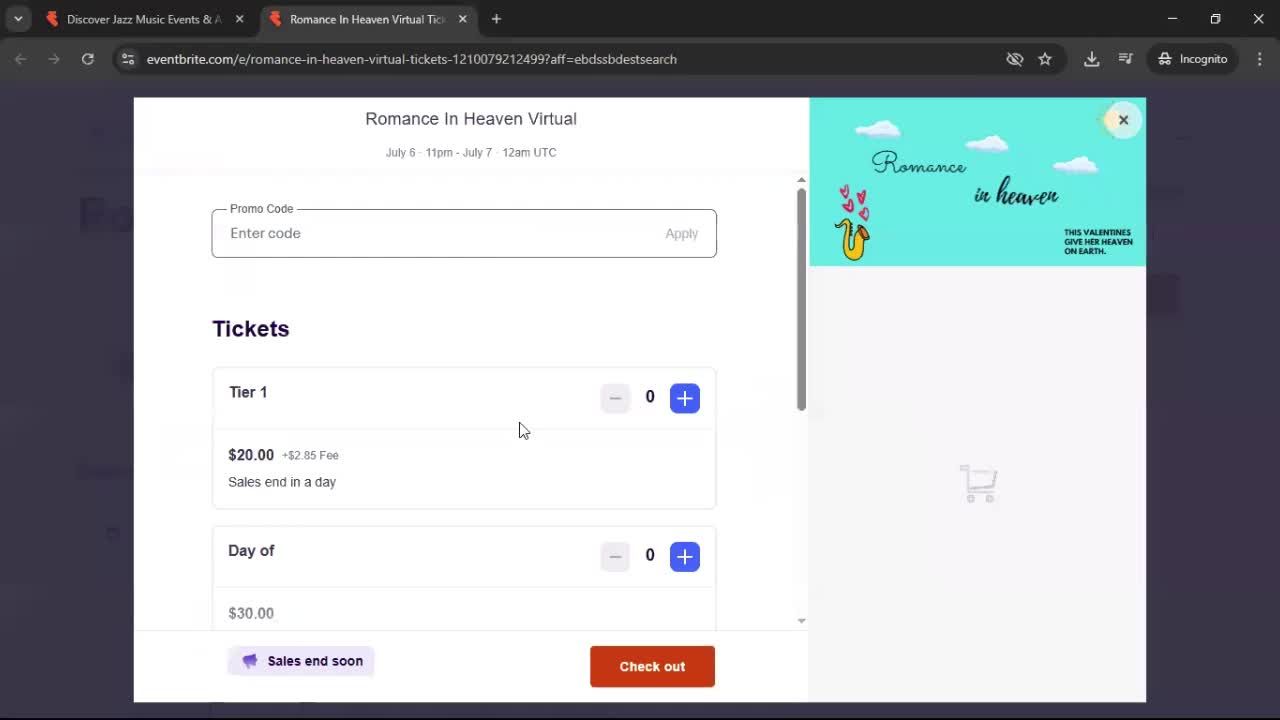Click the scrollbar up arrow
Screen dimensions: 1280x720
(x=801, y=180)
